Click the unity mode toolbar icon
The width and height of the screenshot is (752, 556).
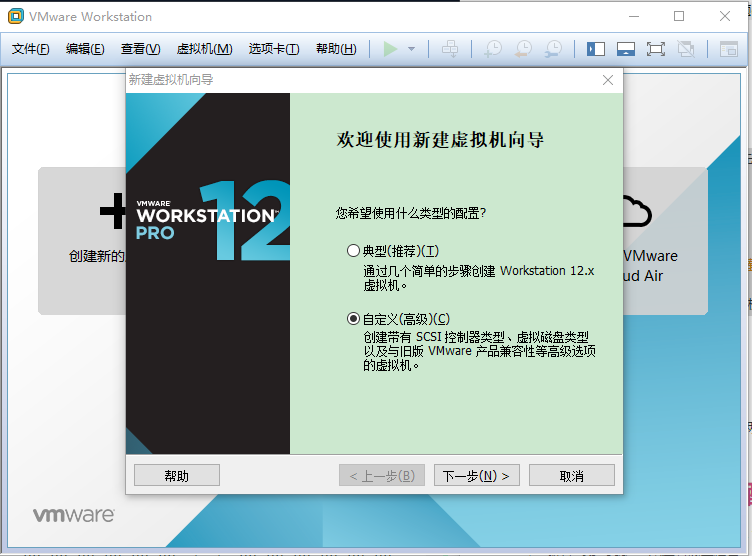tap(686, 49)
